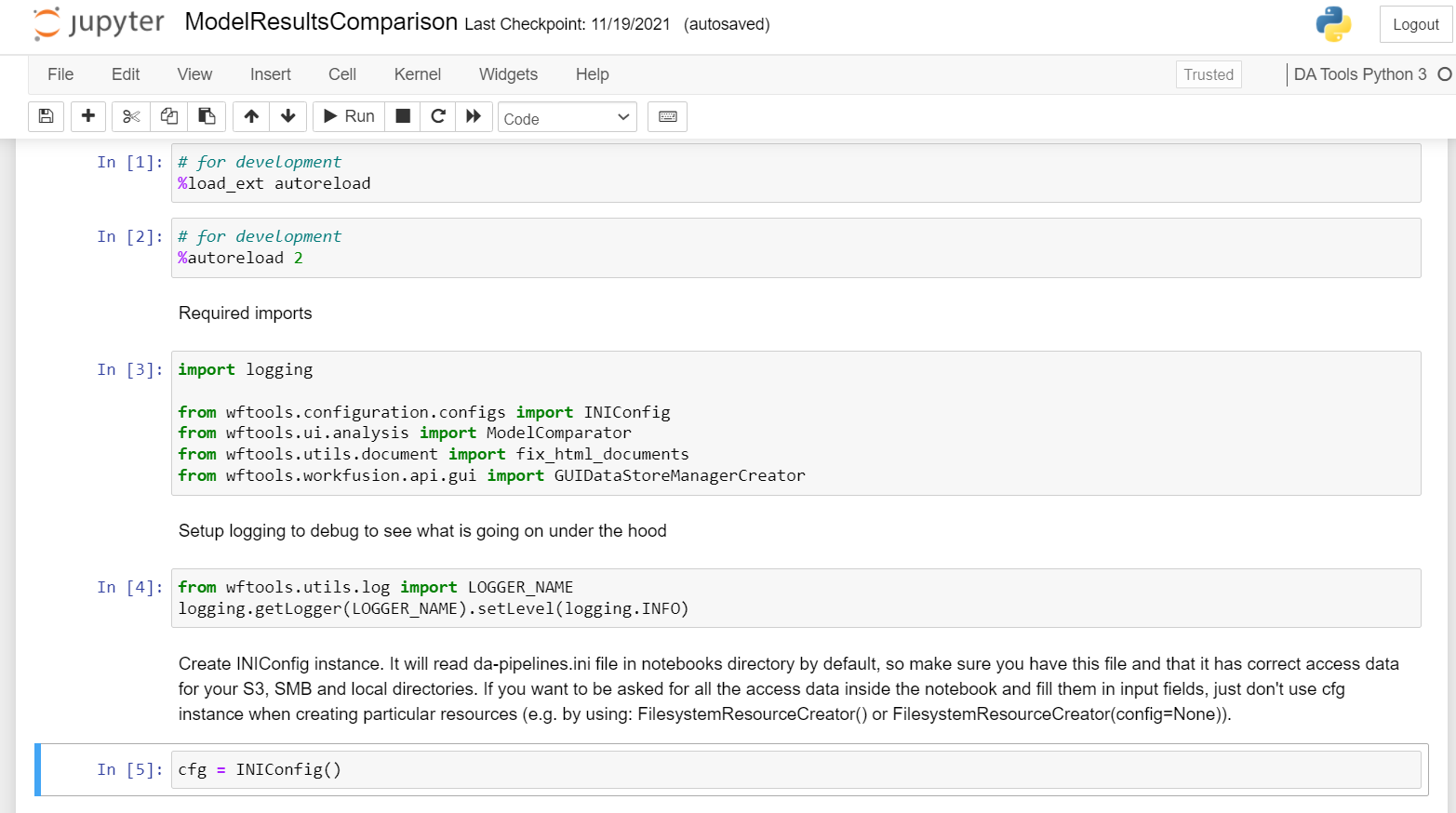The height and width of the screenshot is (813, 1456).
Task: Open the Insert menu
Action: click(x=271, y=74)
